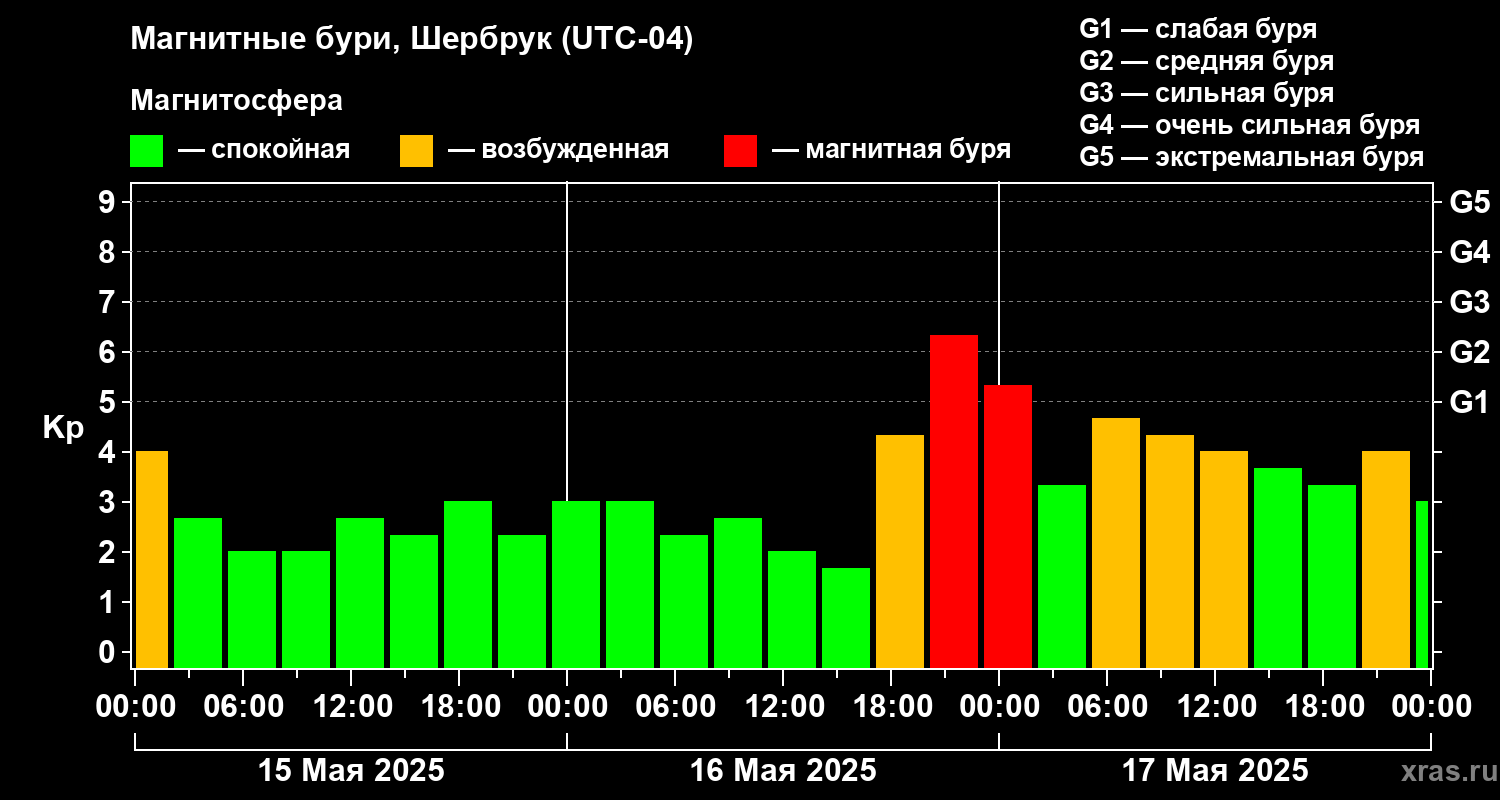Click the lowest green bar at 15:00 on 16 Мая

point(846,618)
